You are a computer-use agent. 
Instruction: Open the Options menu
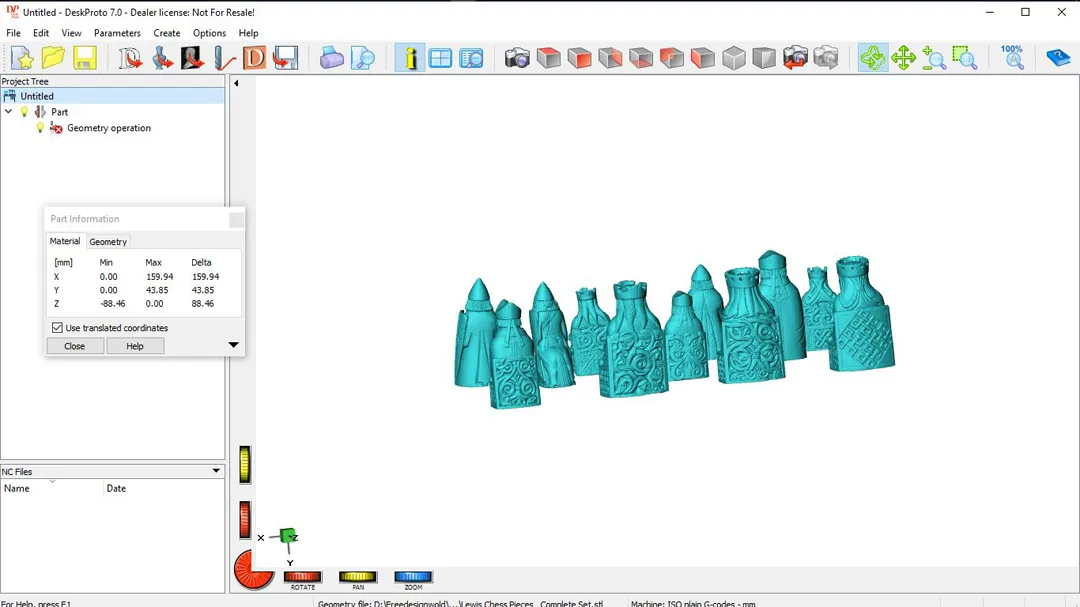209,33
